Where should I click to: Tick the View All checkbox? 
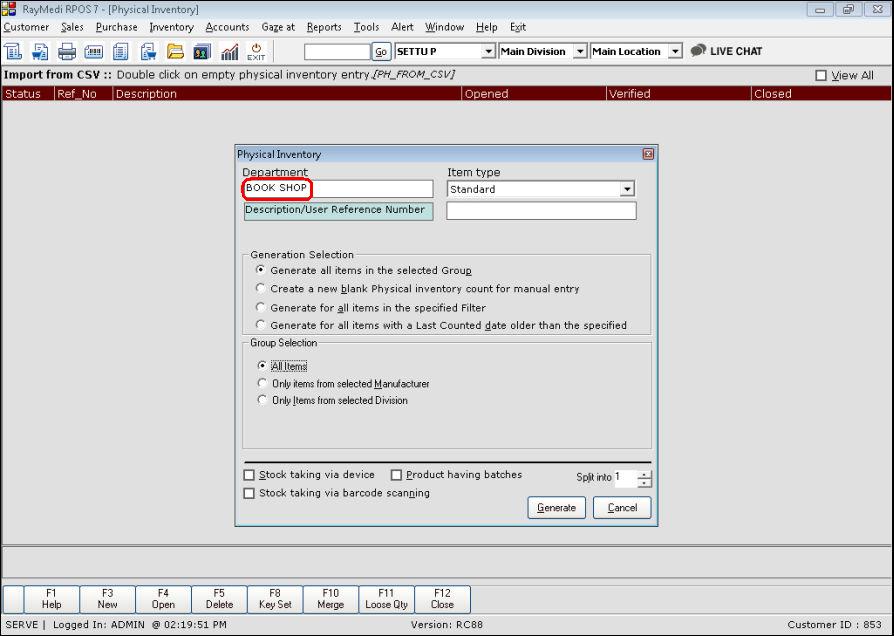coord(821,75)
